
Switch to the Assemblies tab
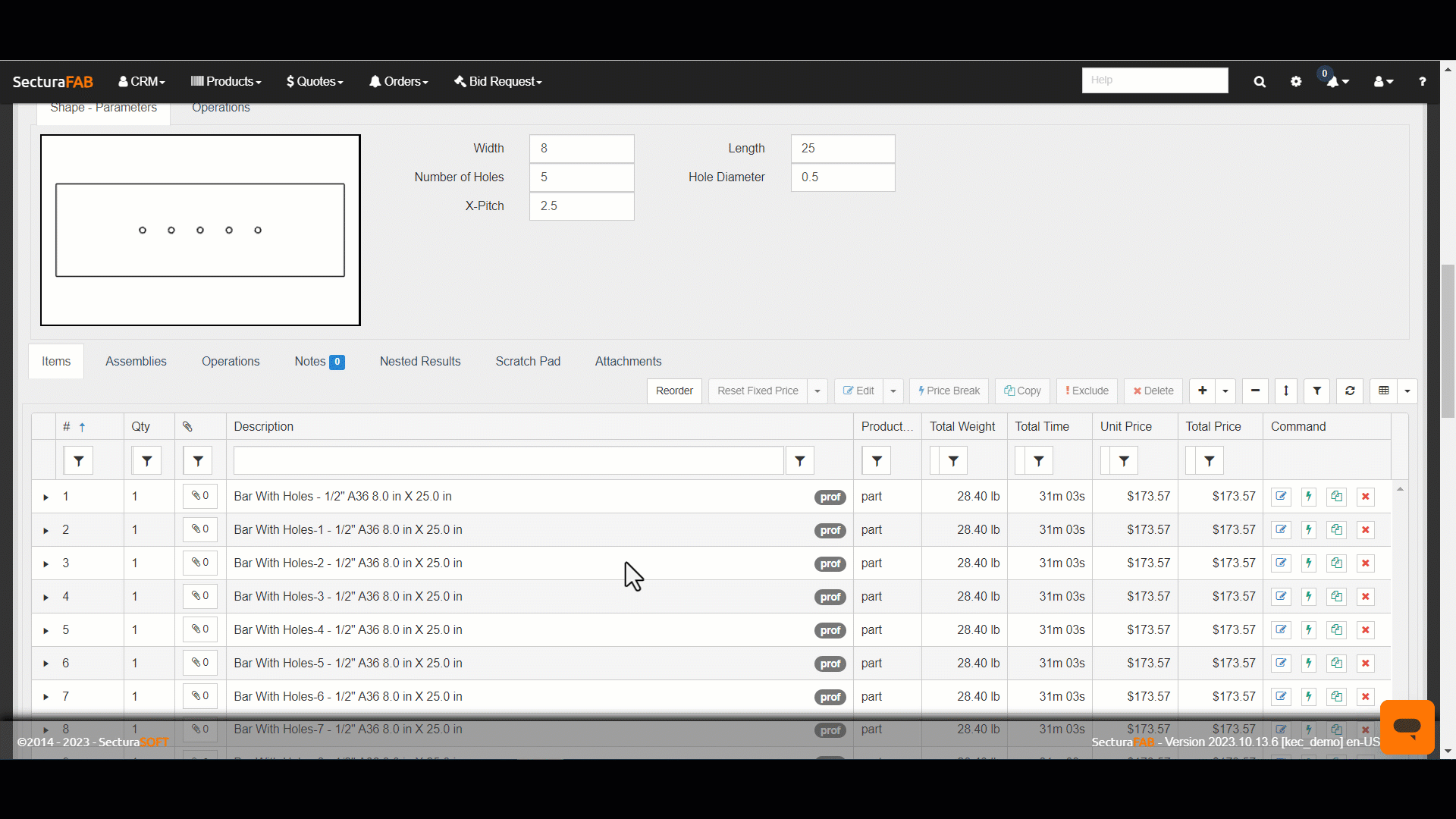(x=136, y=361)
